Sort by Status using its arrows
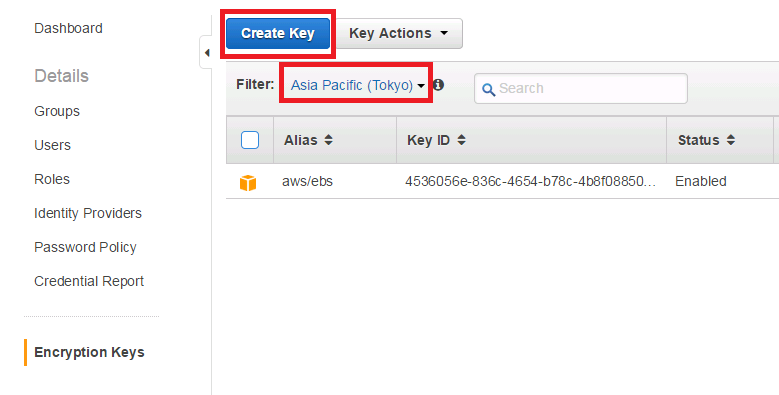 [x=730, y=140]
